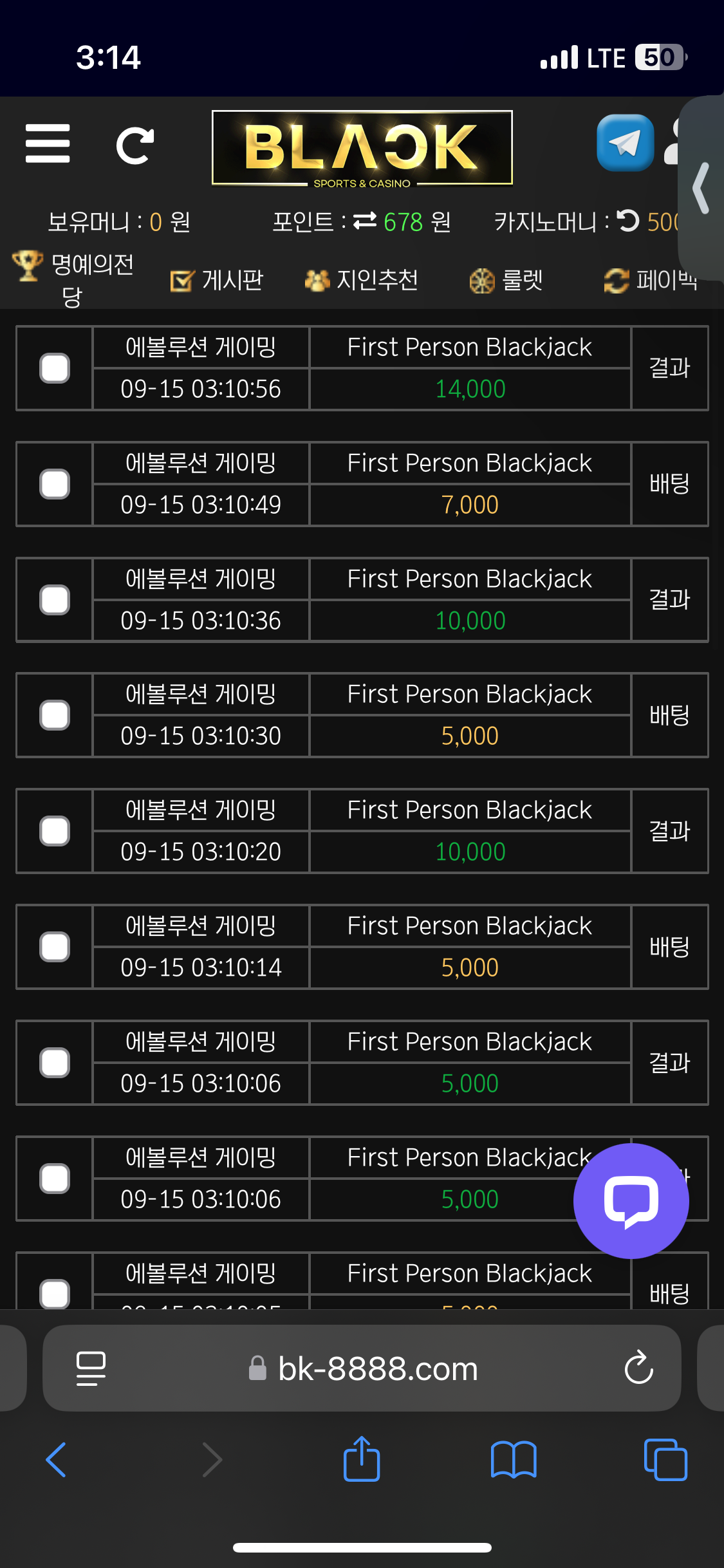Viewport: 724px width, 1568px height.
Task: Expand the side panel arrow tab
Action: [x=701, y=188]
